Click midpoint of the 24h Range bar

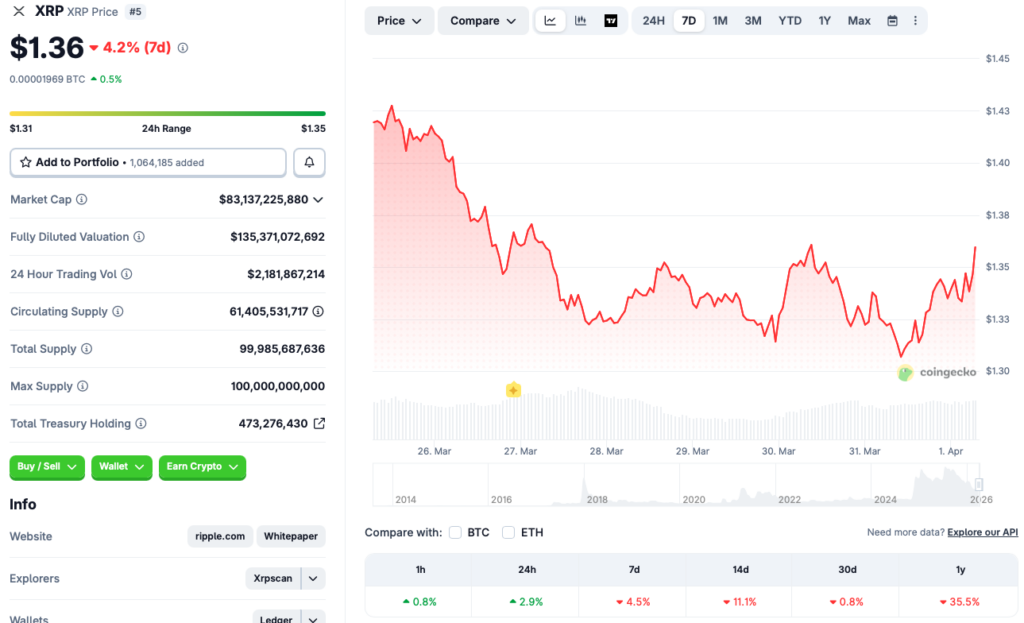point(167,113)
